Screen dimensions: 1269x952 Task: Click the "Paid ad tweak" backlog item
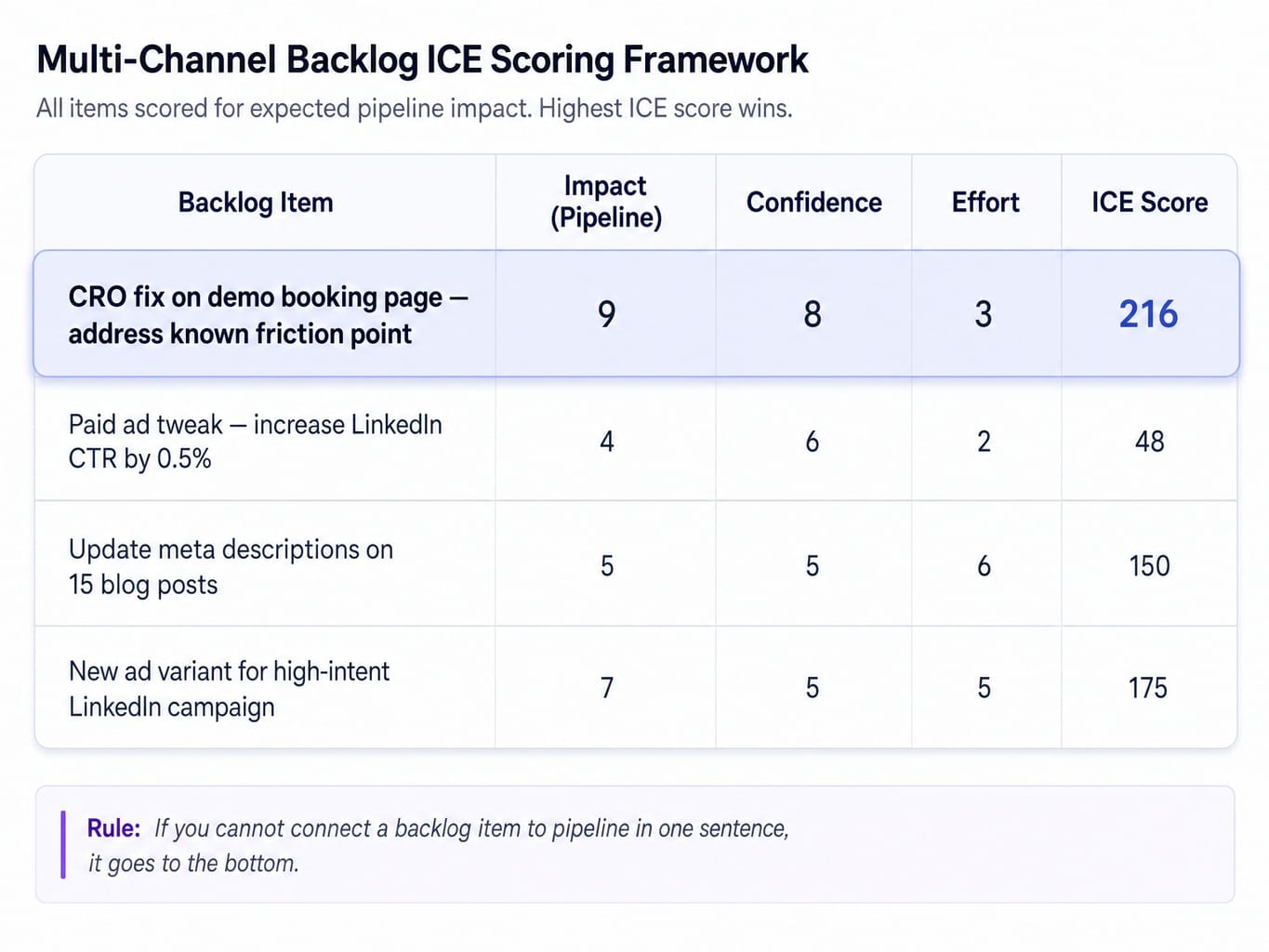(x=255, y=442)
